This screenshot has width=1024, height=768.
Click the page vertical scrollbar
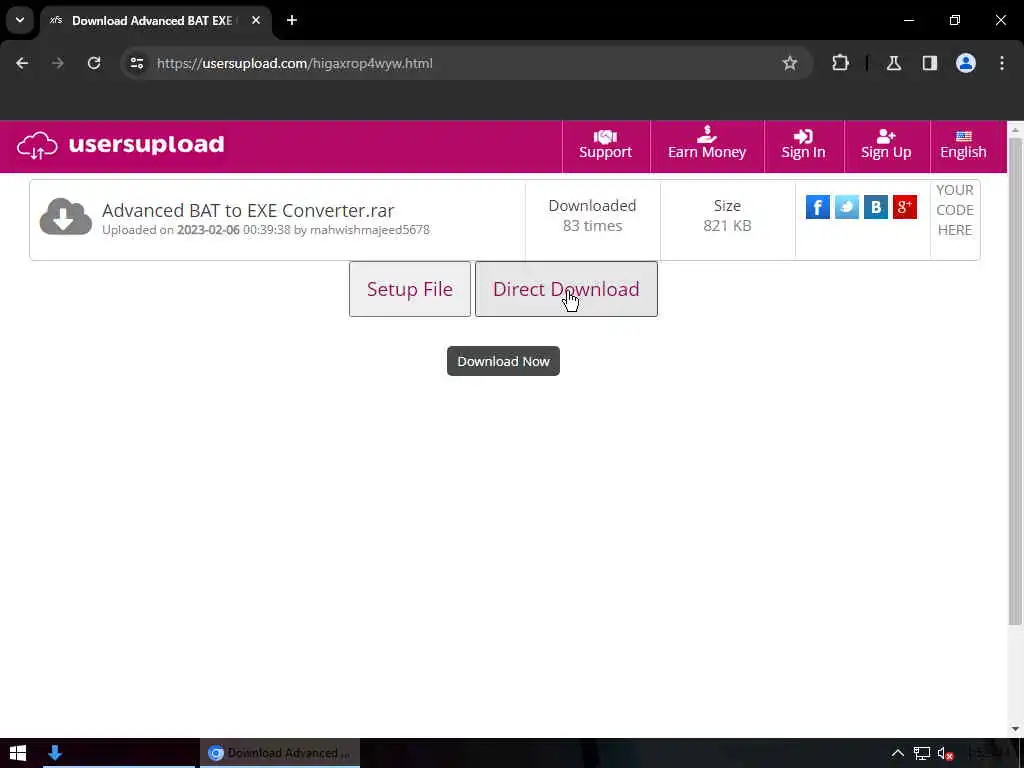pos(1015,379)
